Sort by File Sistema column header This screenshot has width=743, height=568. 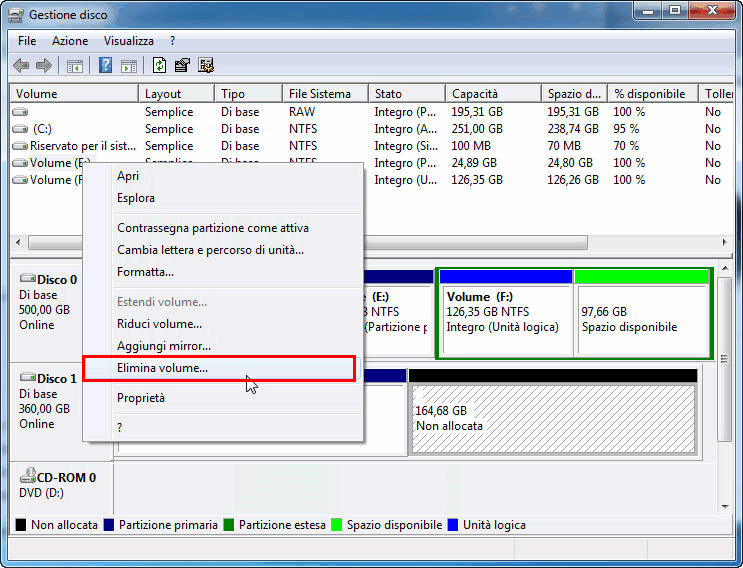pos(326,94)
